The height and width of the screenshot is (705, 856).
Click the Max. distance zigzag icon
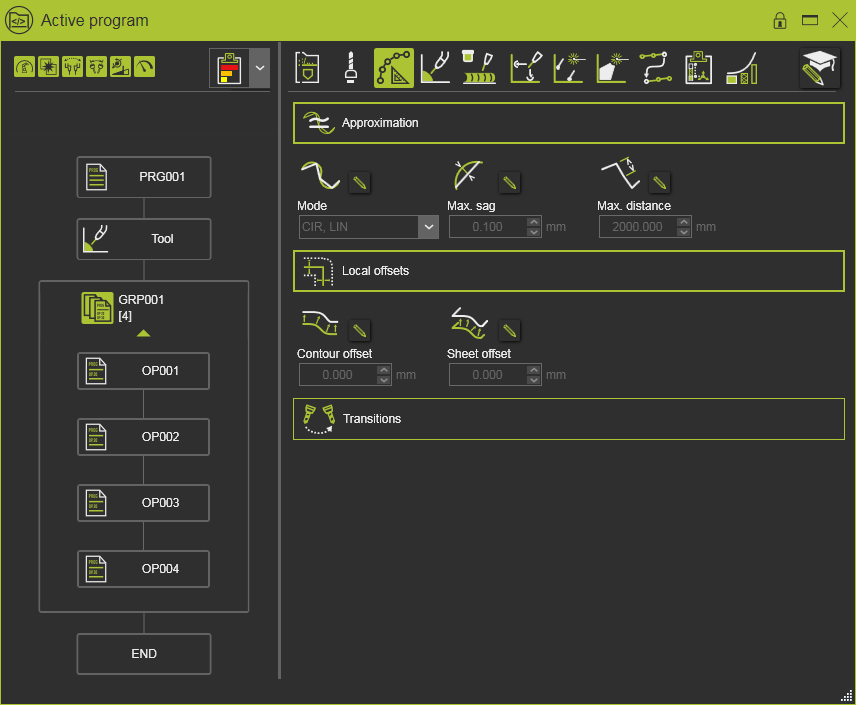[620, 174]
